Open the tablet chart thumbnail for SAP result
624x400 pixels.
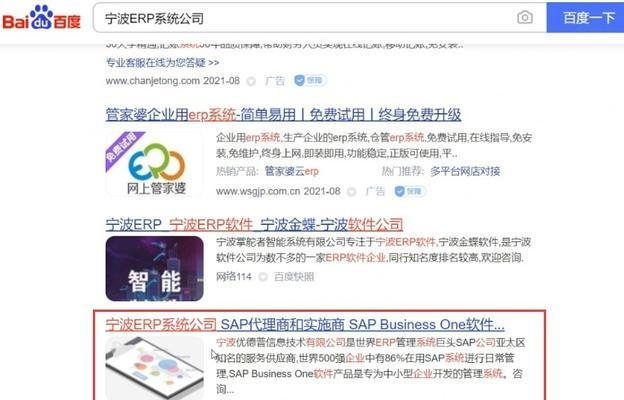coord(154,368)
